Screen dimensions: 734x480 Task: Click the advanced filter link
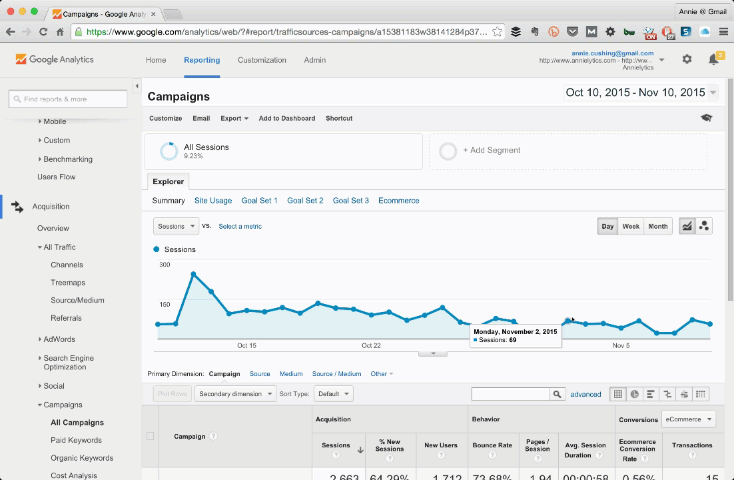[x=586, y=394]
